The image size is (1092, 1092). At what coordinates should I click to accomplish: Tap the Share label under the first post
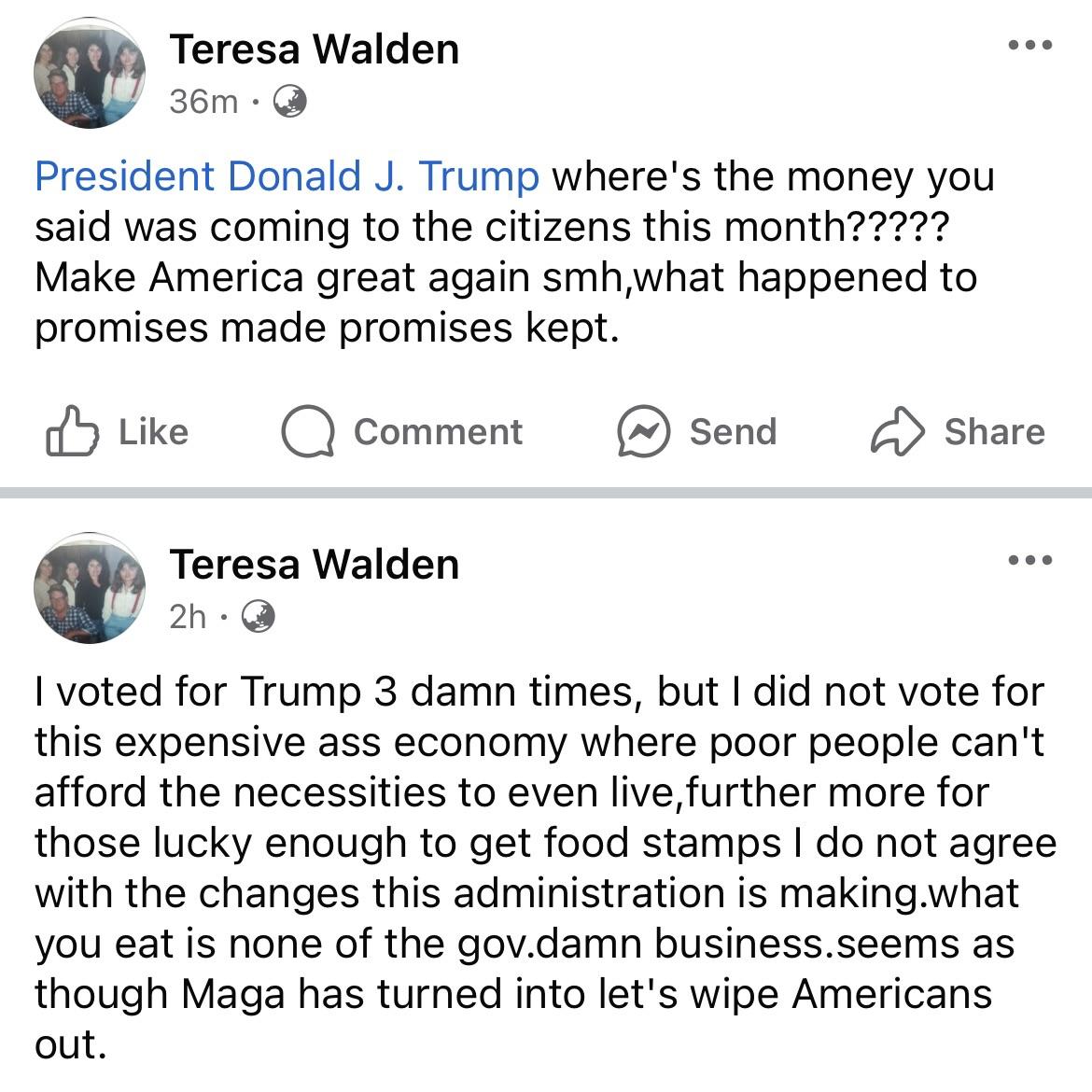click(x=995, y=432)
